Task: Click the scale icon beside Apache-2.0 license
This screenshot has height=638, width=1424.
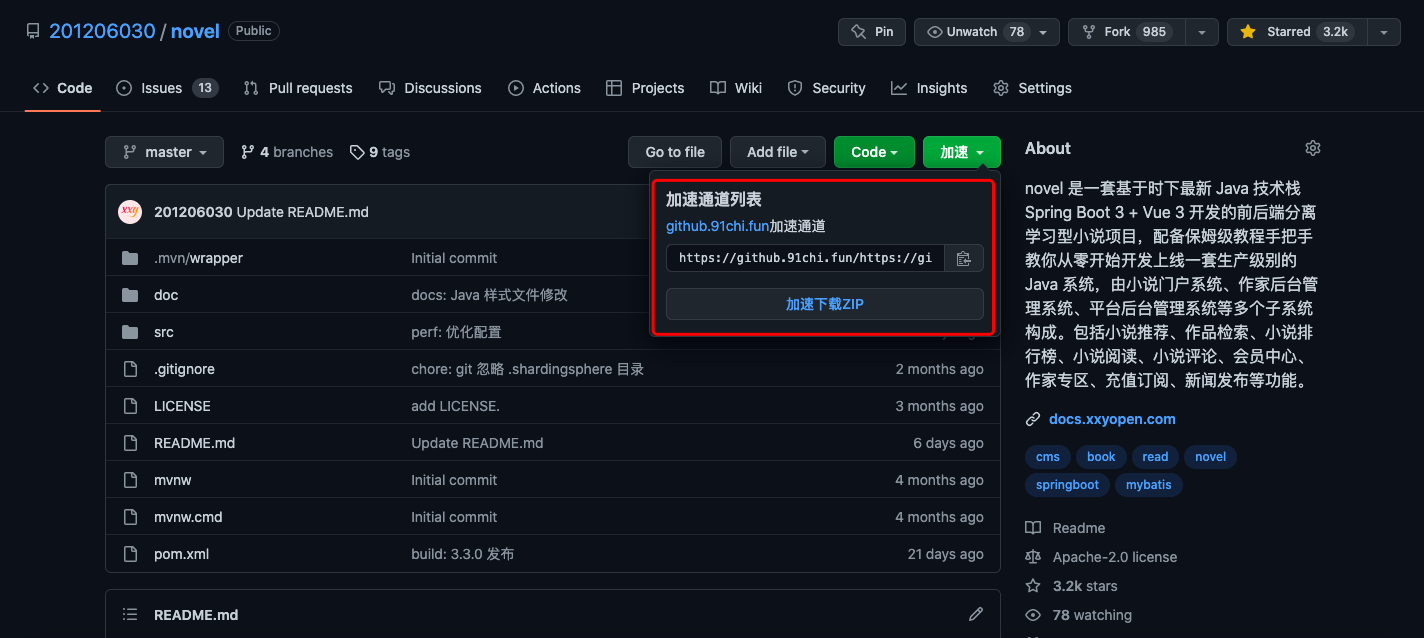Action: [x=1033, y=557]
